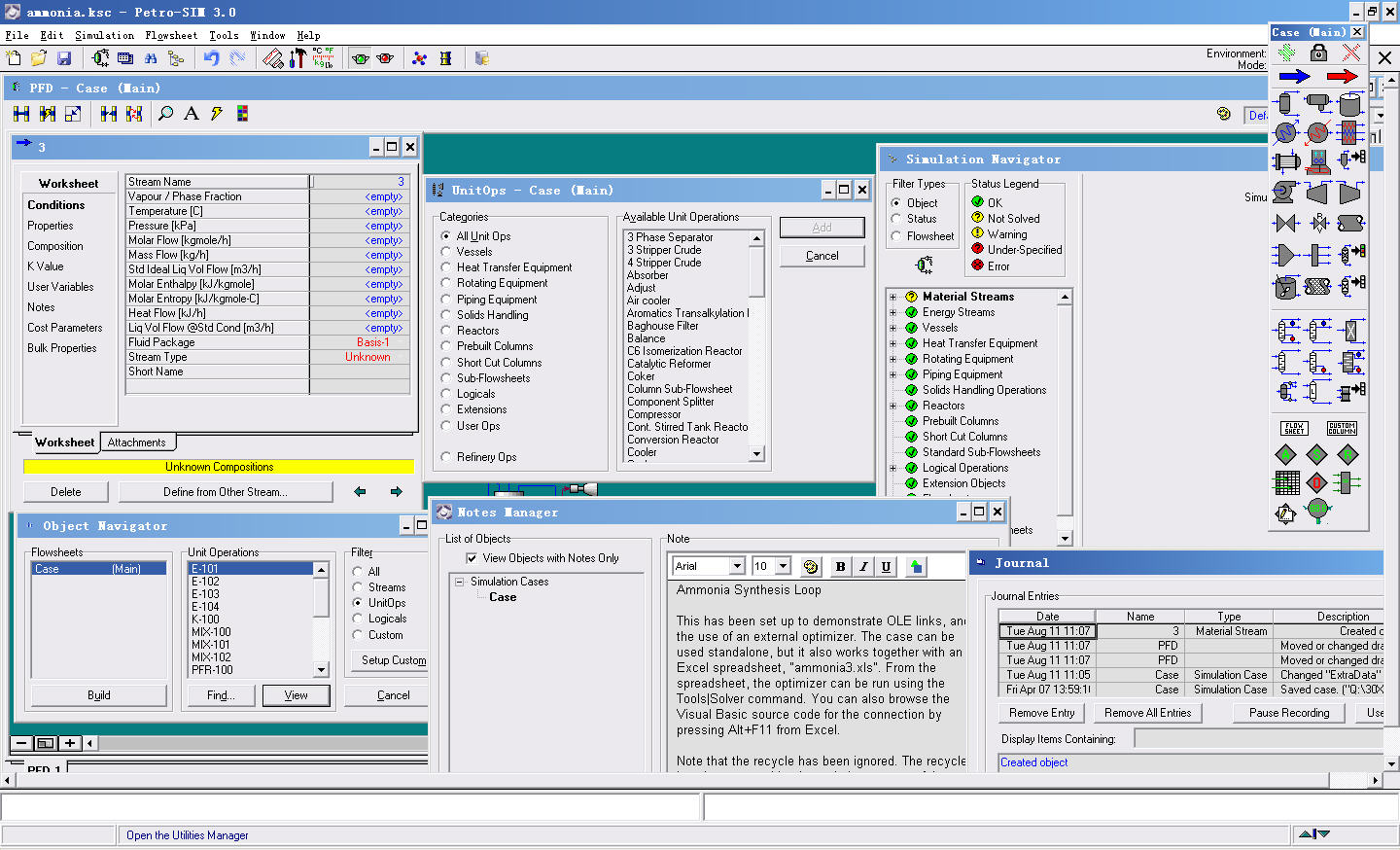Click the New Case toolbar icon
The height and width of the screenshot is (850, 1400).
click(14, 58)
